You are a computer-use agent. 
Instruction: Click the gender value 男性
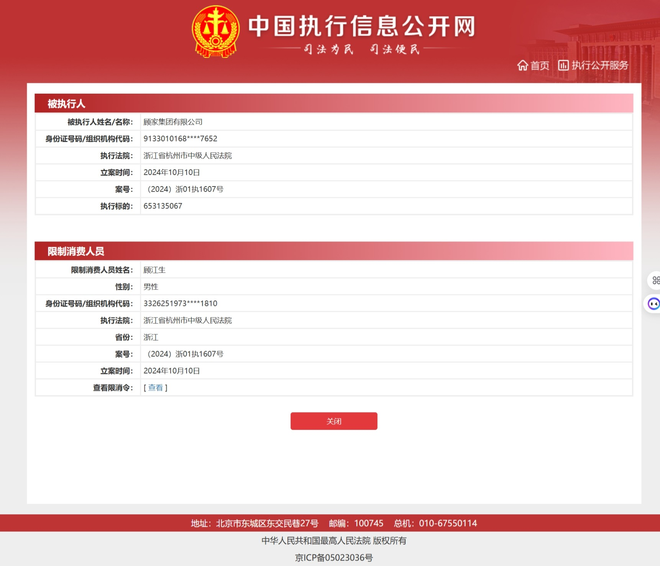point(151,287)
